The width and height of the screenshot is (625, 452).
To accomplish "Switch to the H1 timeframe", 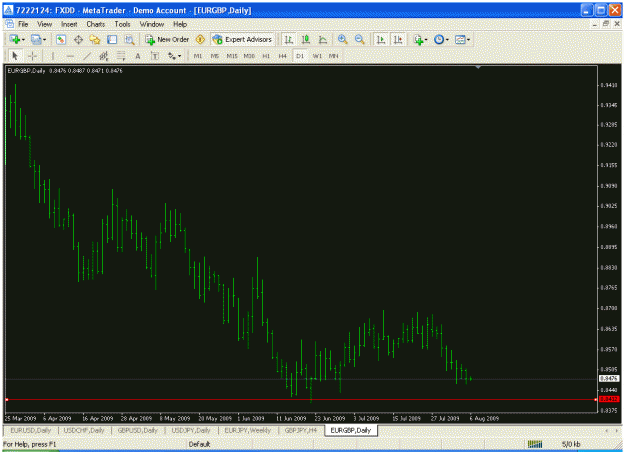I will [266, 56].
